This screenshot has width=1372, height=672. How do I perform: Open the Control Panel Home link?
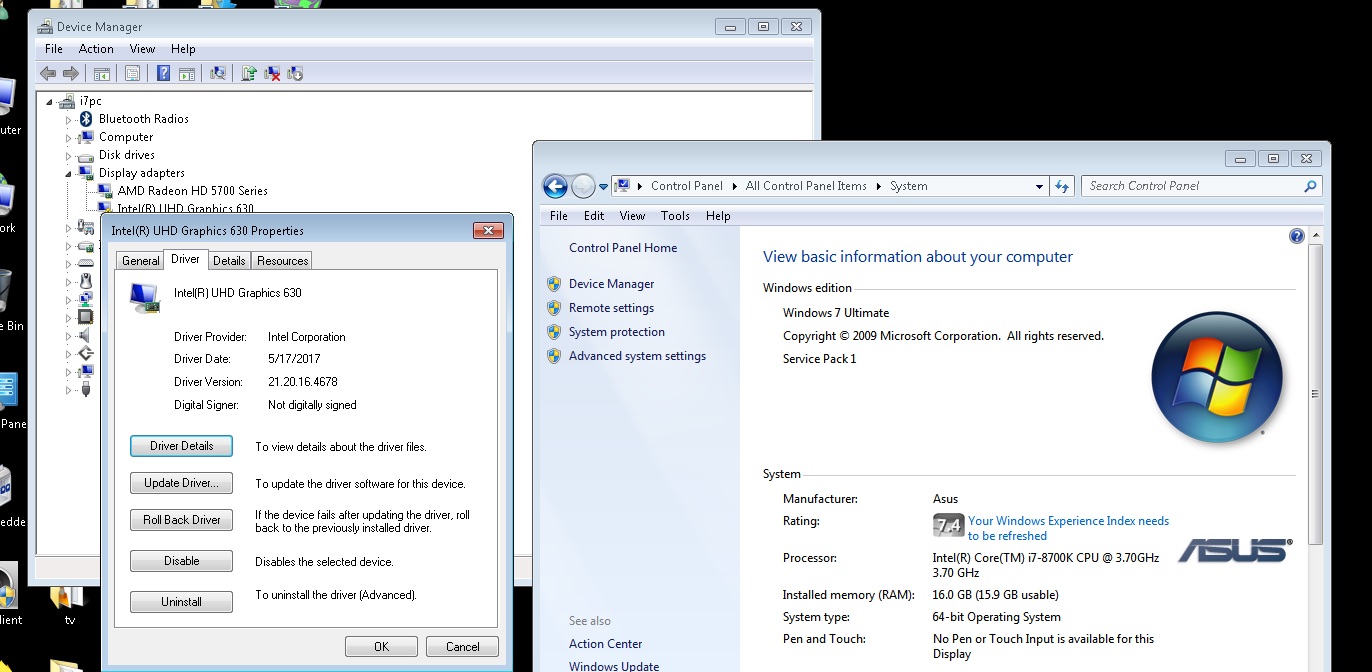coord(623,248)
